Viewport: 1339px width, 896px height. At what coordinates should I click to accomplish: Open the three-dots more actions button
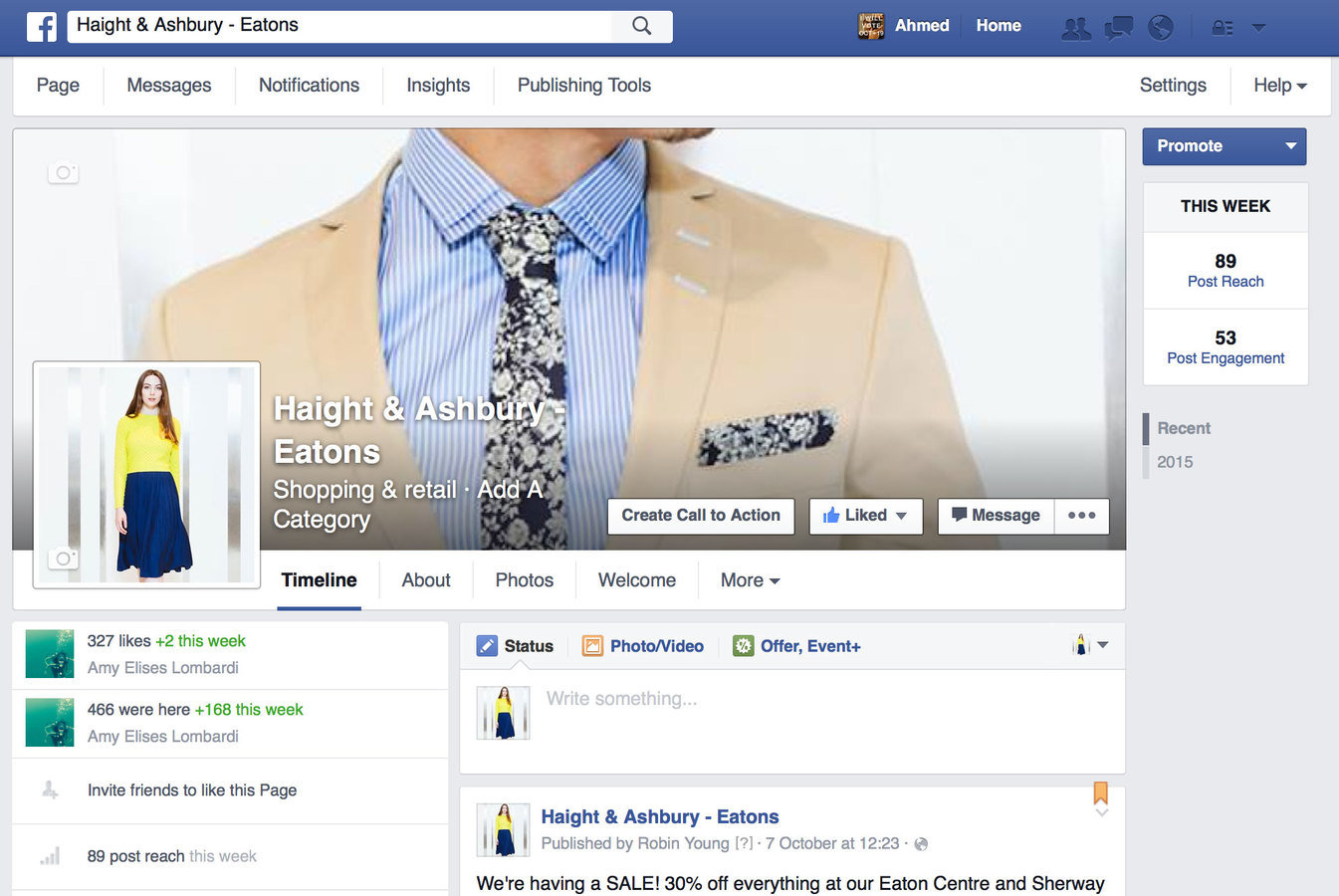pos(1081,516)
